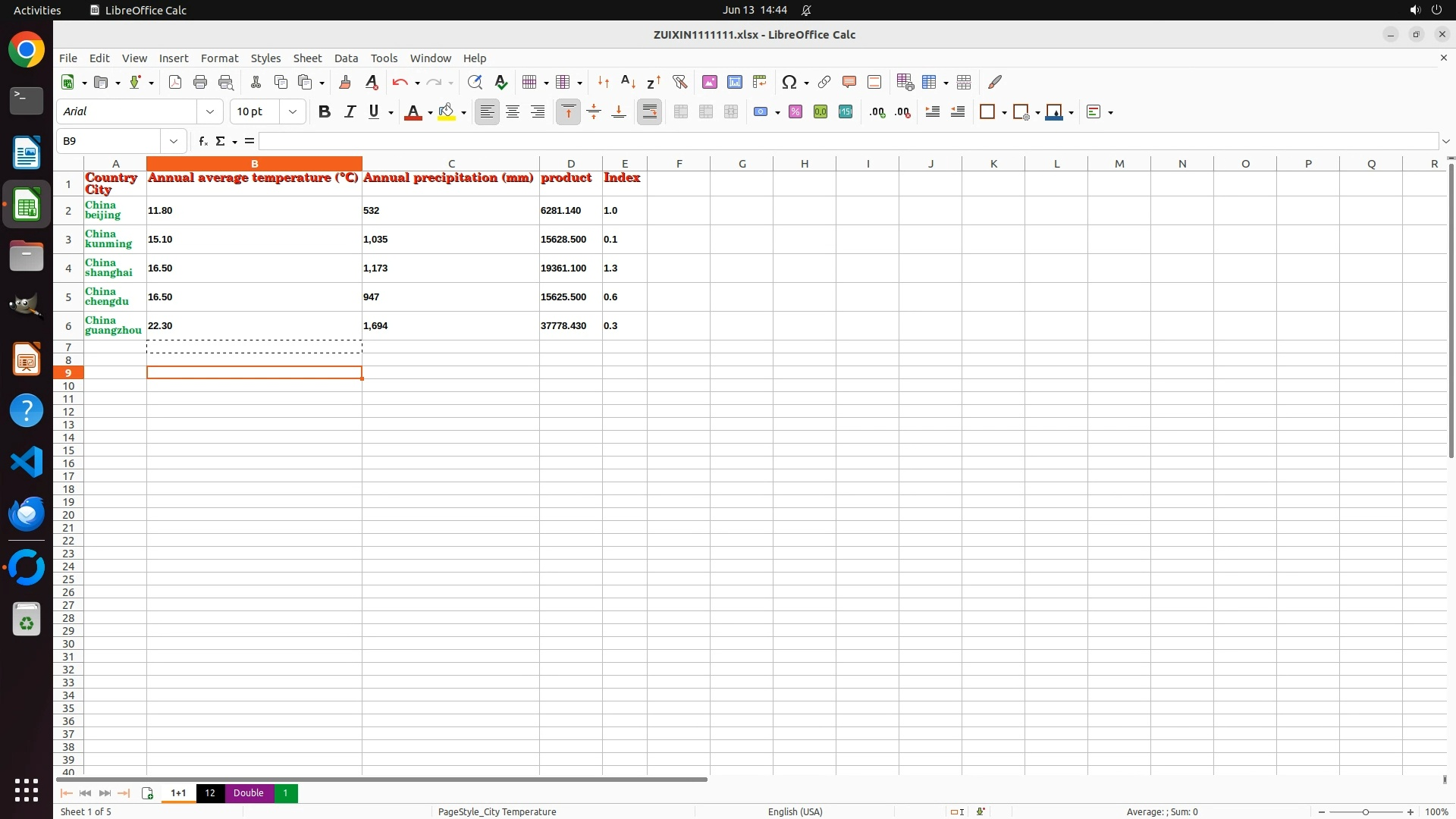1456x819 pixels.
Task: Open the Data menu
Action: [x=346, y=58]
